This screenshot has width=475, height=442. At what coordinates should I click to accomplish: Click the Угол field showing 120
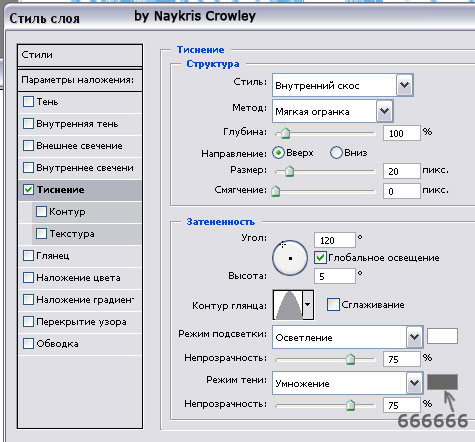335,240
